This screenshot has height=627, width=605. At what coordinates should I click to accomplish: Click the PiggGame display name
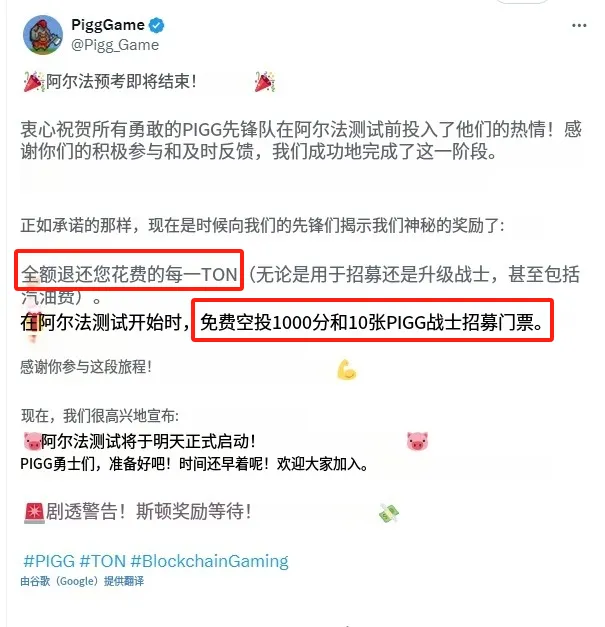pos(108,25)
